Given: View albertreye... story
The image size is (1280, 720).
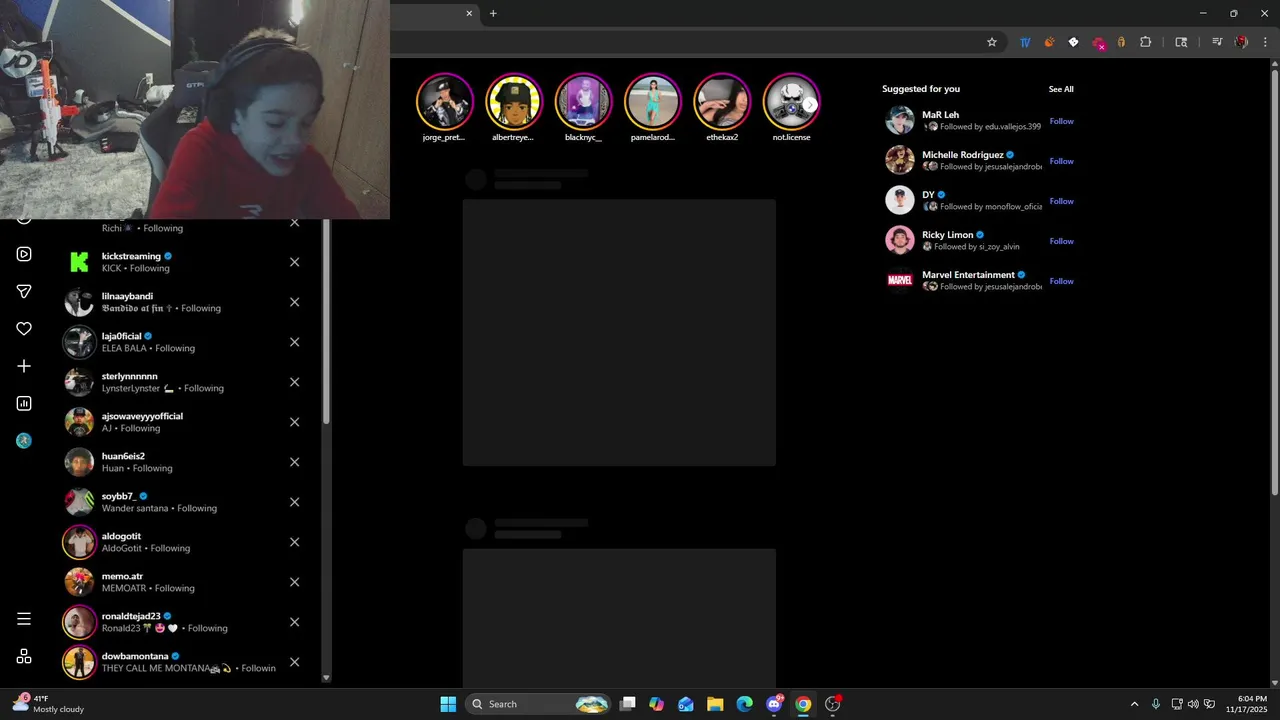Looking at the screenshot, I should coord(514,102).
